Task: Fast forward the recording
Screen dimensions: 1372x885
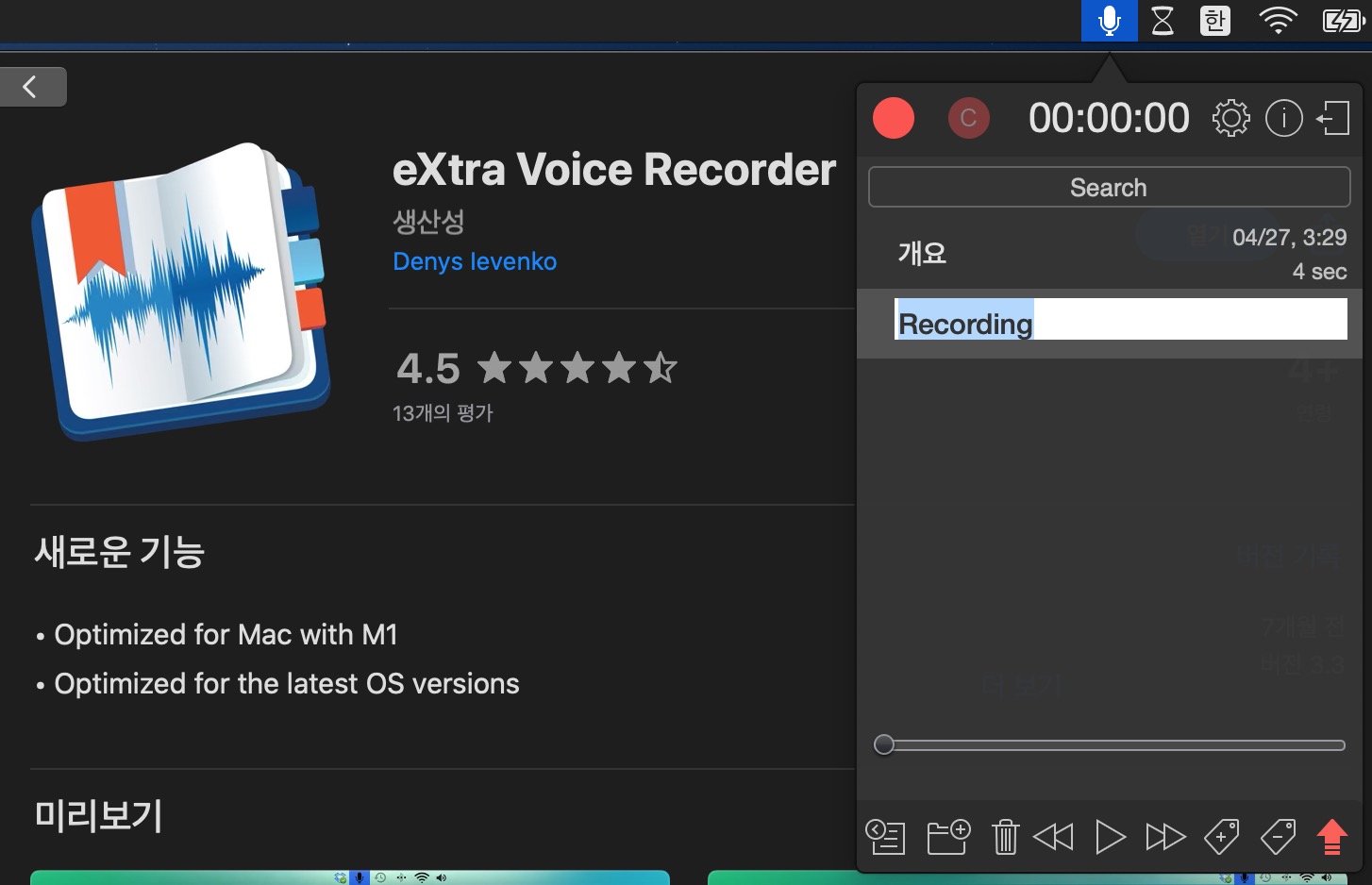Action: [x=1165, y=837]
